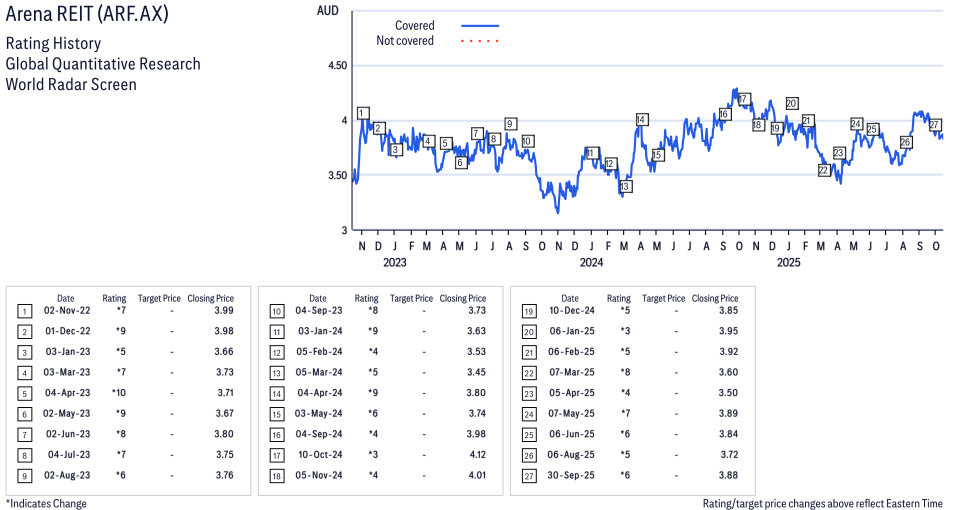
Task: Click chart marker 1 near November 2022
Action: 362,113
